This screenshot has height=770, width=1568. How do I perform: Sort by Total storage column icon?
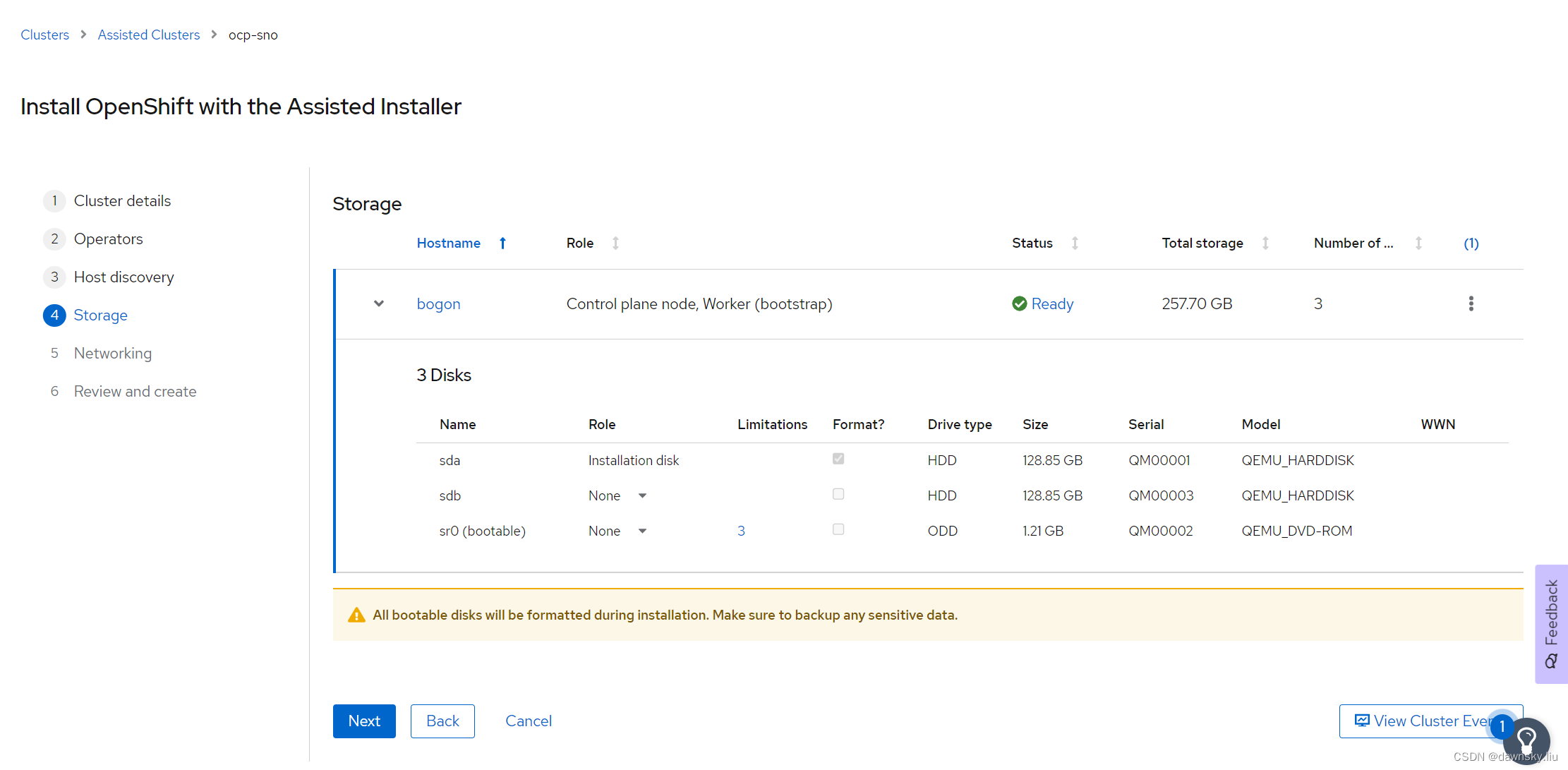1265,243
